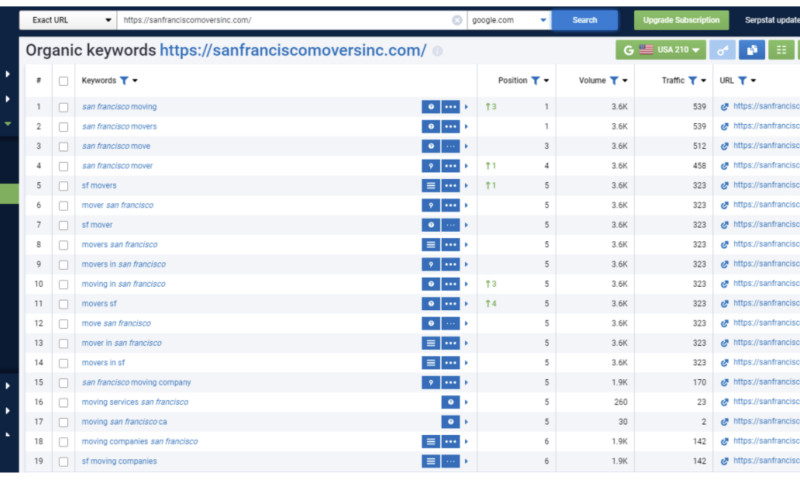Open the Keywords column sort dropdown arrow
The width and height of the screenshot is (800, 480).
135,81
